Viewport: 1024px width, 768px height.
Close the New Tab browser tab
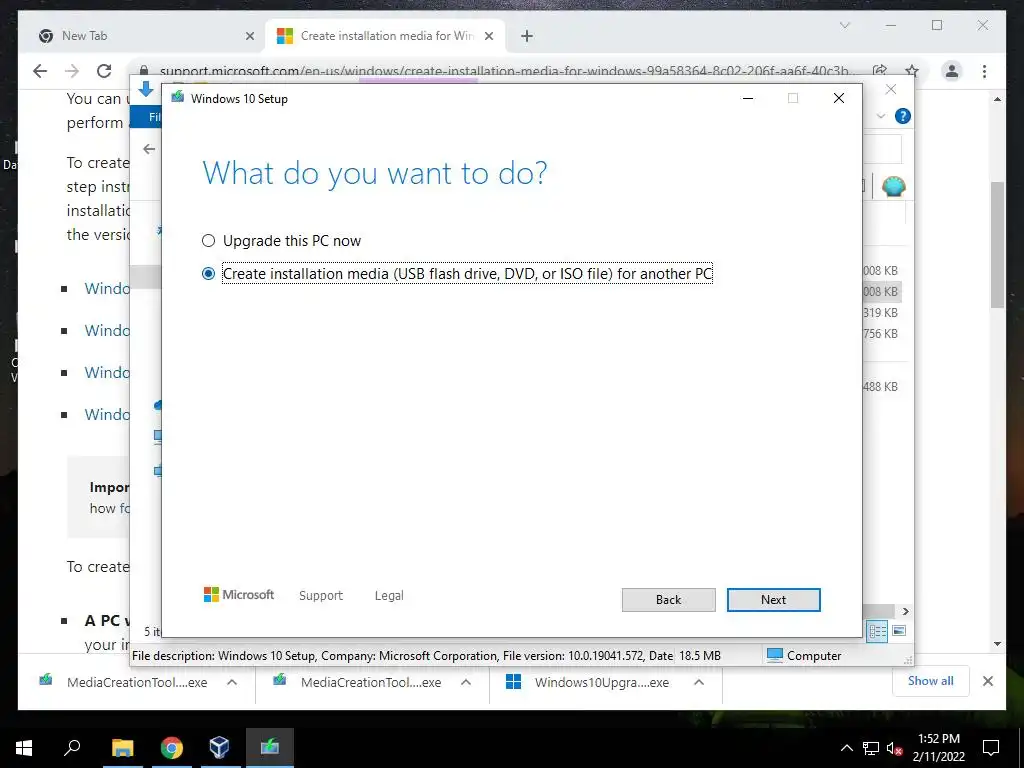tap(249, 36)
